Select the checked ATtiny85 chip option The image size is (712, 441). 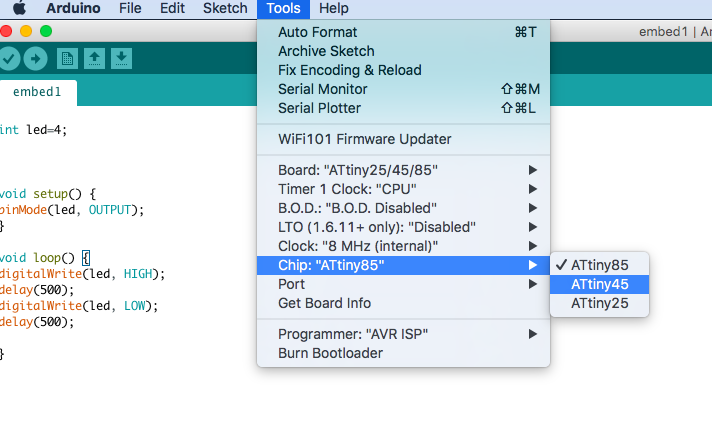[599, 265]
